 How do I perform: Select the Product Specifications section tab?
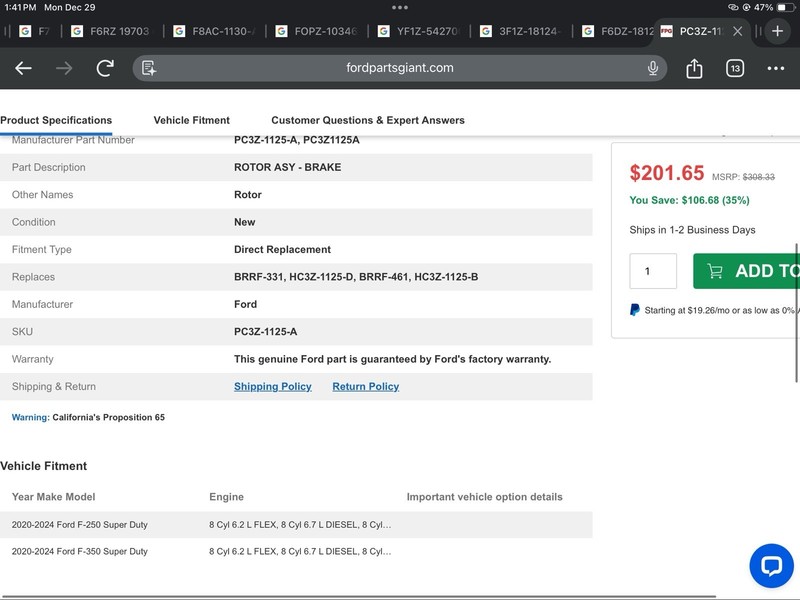[x=56, y=120]
